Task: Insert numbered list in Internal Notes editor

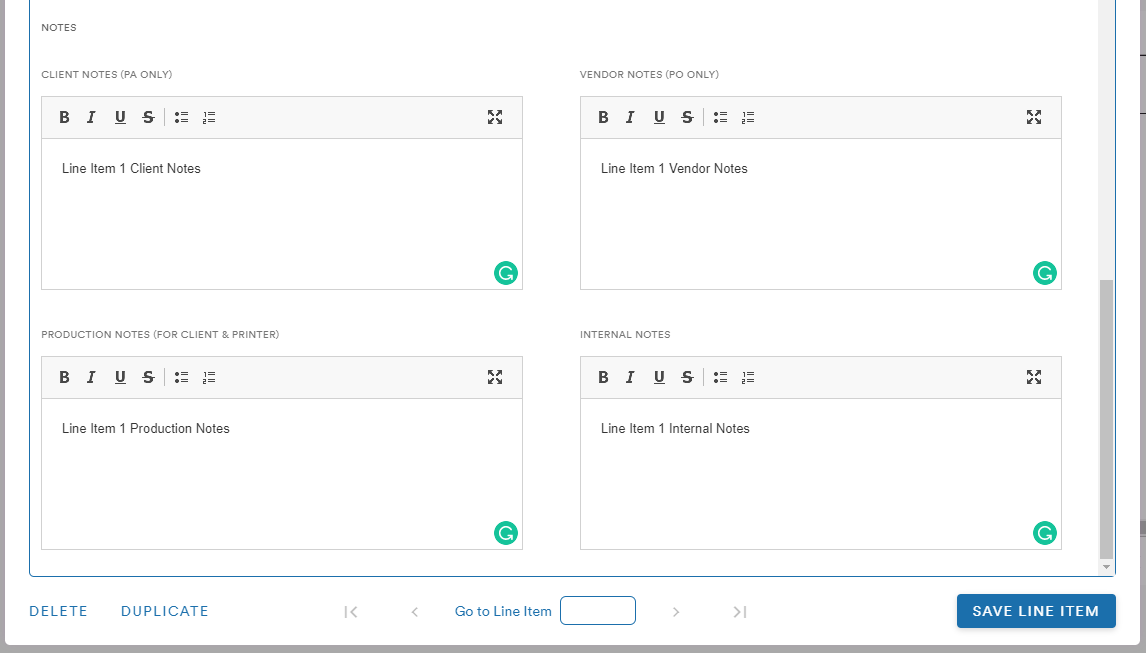Action: click(x=748, y=377)
